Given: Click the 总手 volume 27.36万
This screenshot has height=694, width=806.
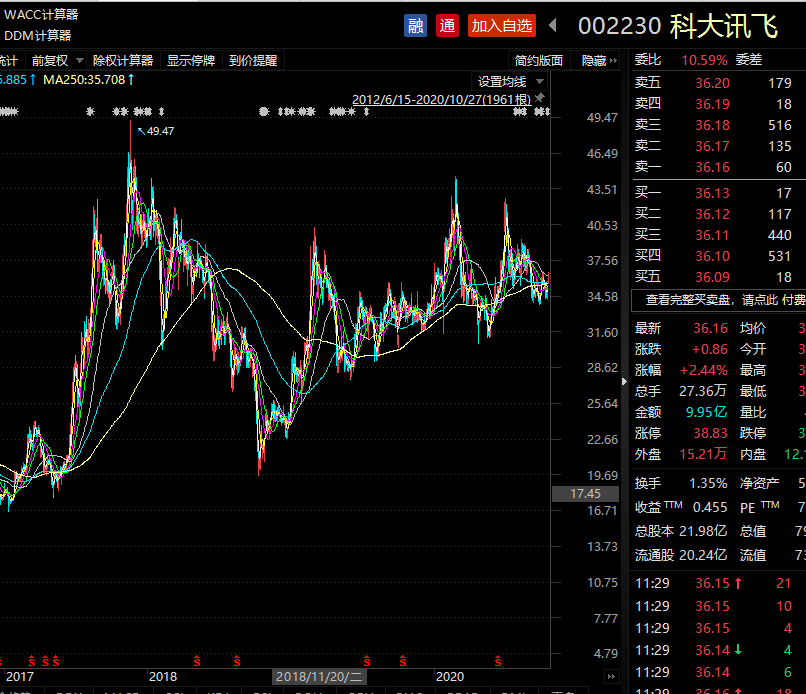Looking at the screenshot, I should pos(703,391).
